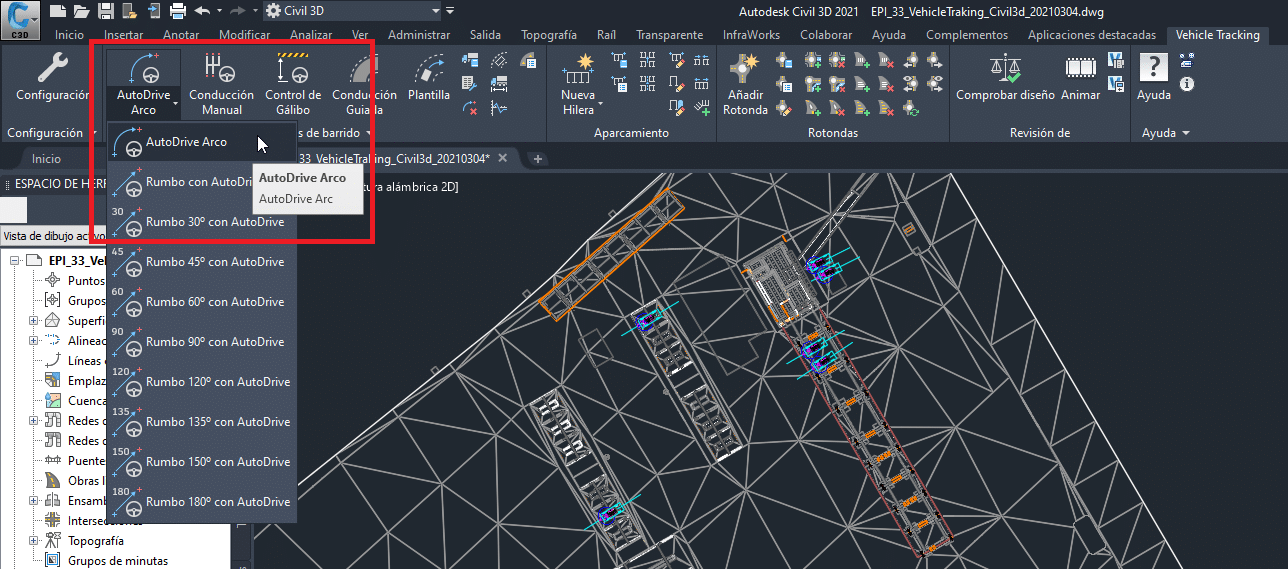This screenshot has width=1288, height=569.
Task: Open the Analizar ribbon tab
Action: coord(311,35)
